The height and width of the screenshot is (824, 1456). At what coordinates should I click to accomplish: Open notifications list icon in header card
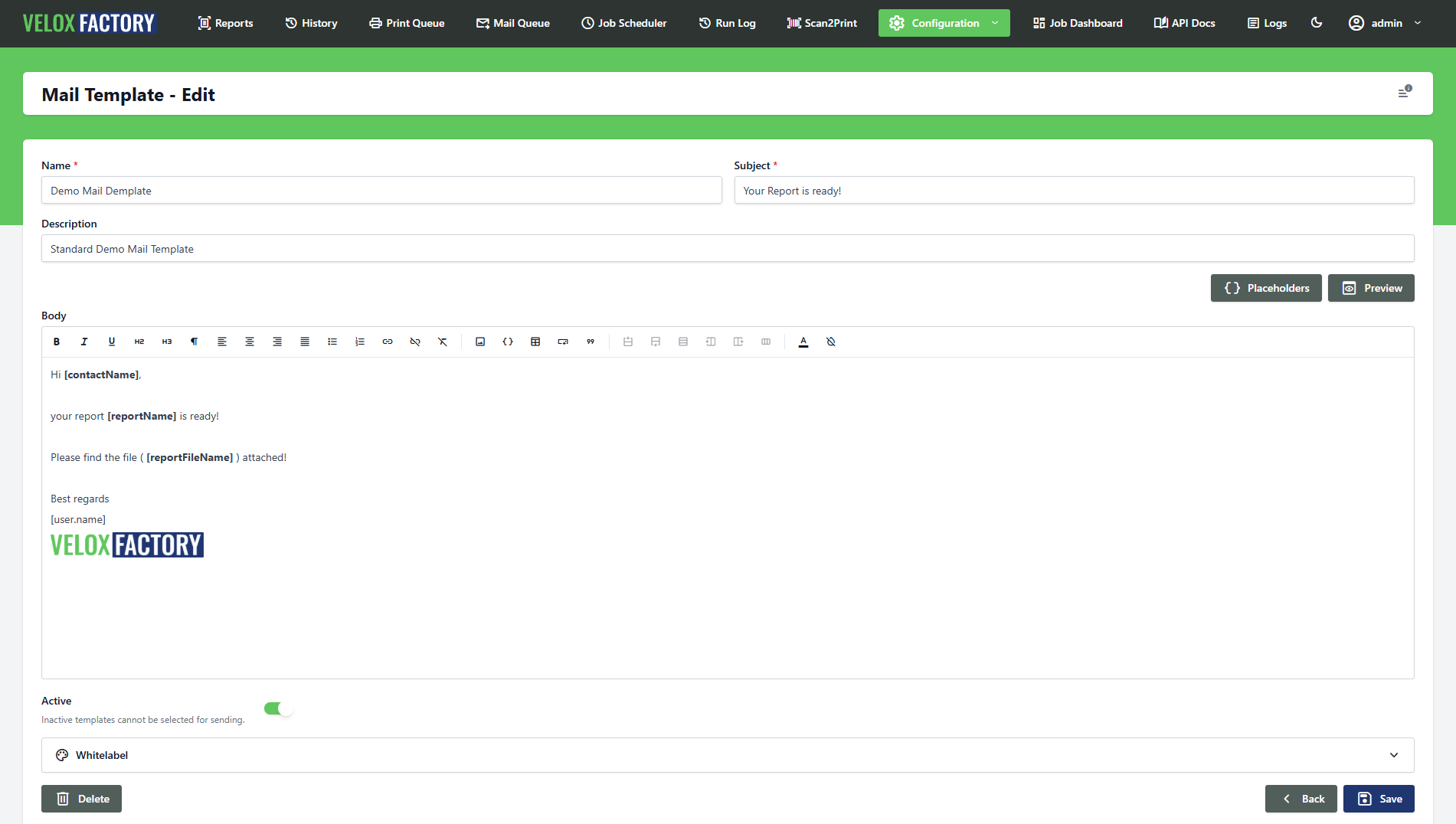[1404, 92]
